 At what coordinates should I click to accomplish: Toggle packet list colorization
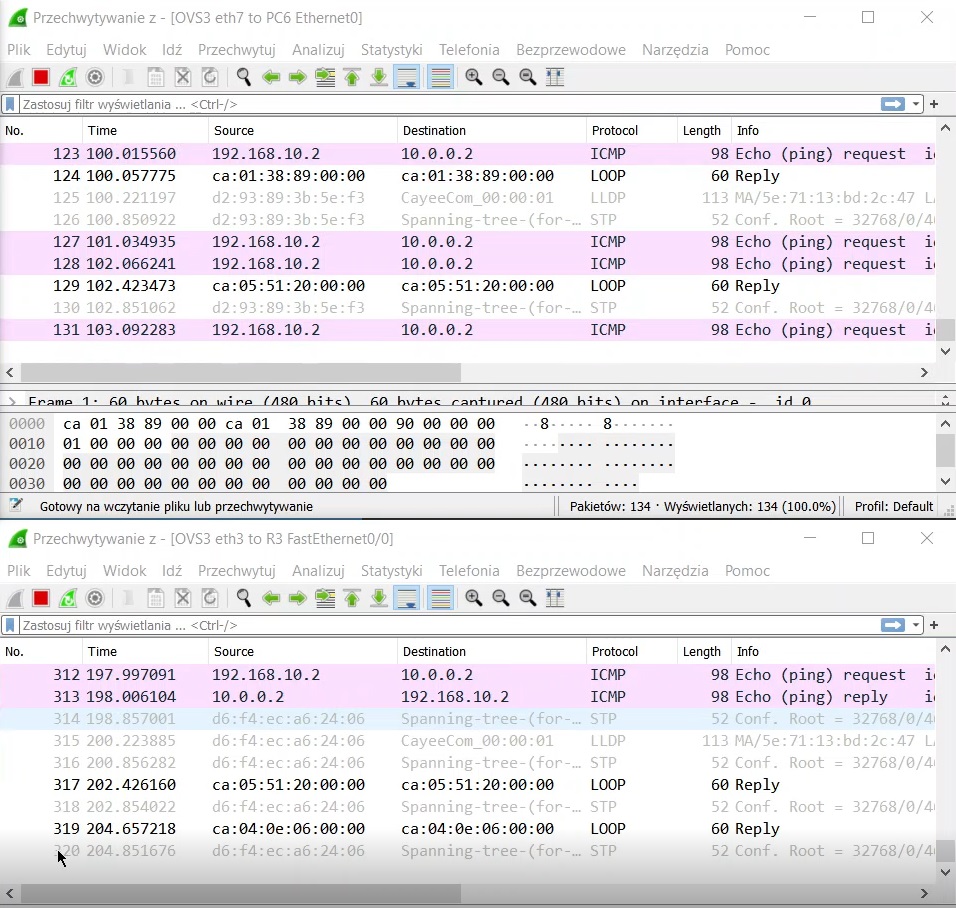click(x=440, y=77)
